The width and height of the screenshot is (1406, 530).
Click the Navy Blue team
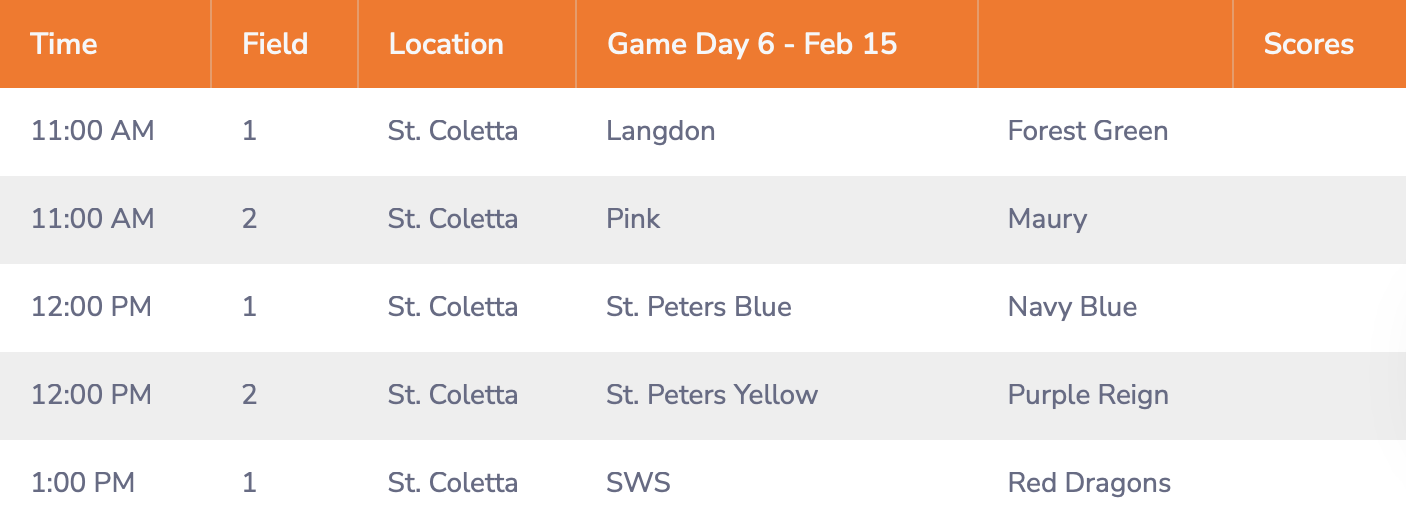pyautogui.click(x=1072, y=307)
